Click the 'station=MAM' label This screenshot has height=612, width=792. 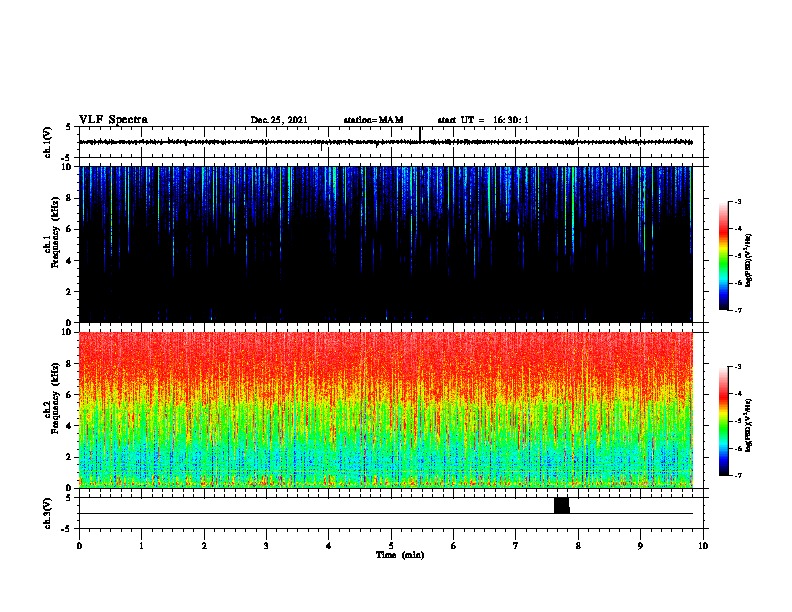373,120
